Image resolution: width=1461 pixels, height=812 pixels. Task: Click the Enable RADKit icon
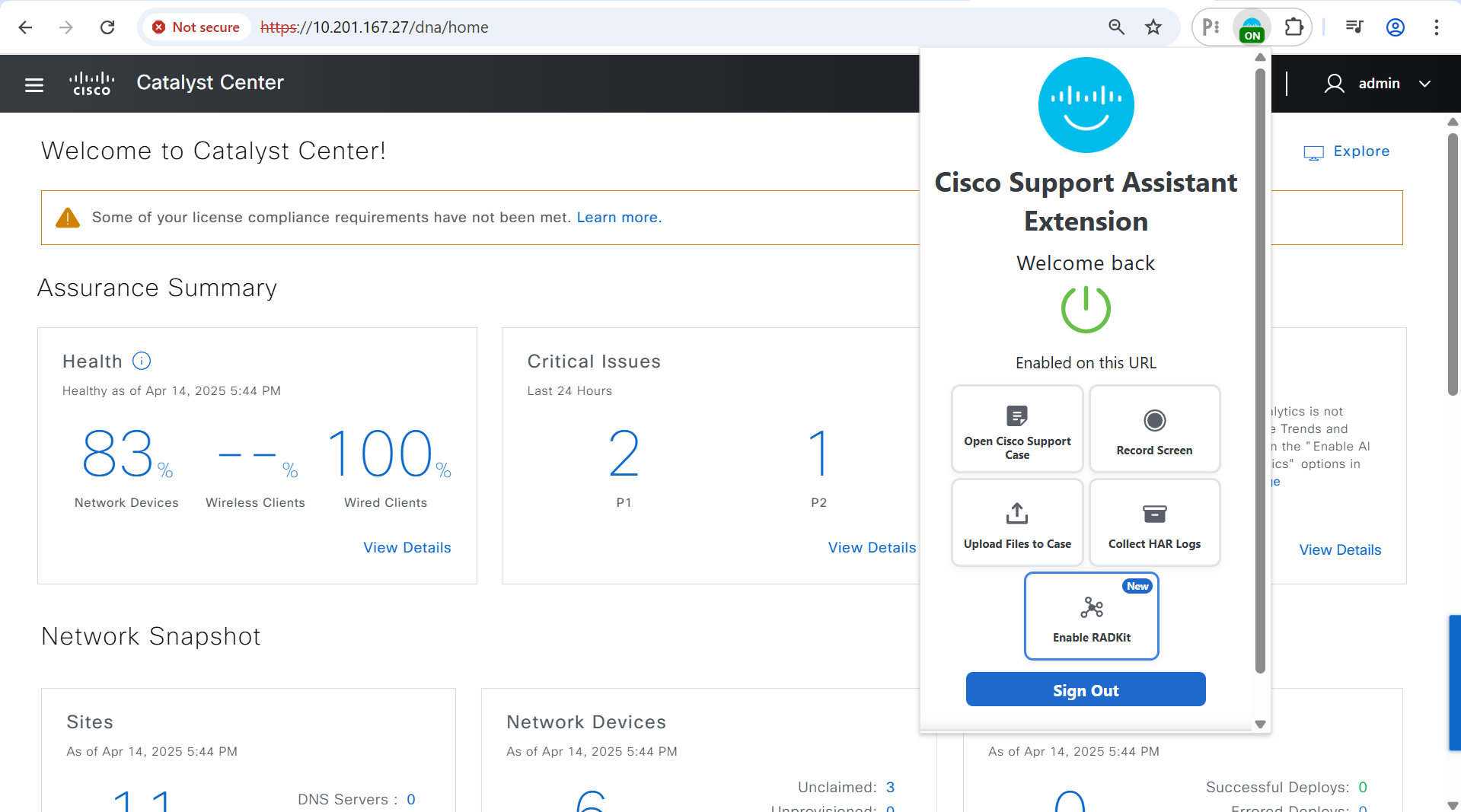click(x=1091, y=607)
